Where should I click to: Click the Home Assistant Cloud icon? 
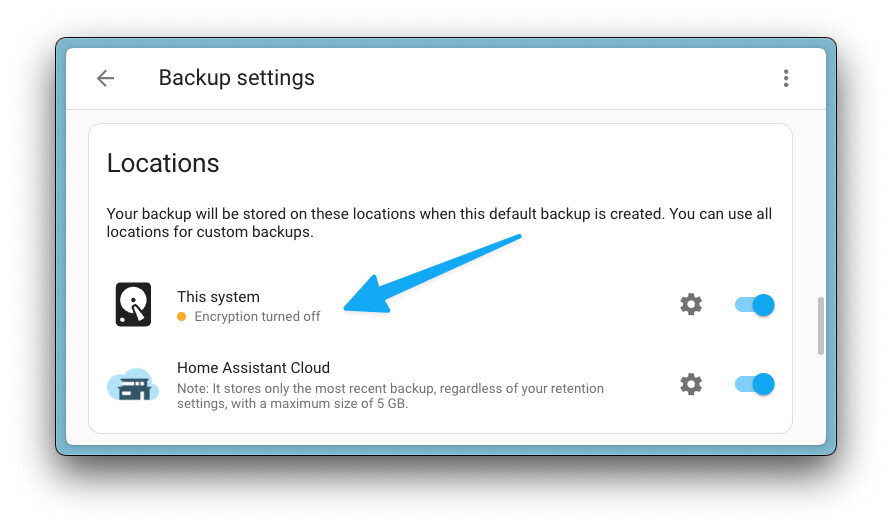pyautogui.click(x=133, y=384)
